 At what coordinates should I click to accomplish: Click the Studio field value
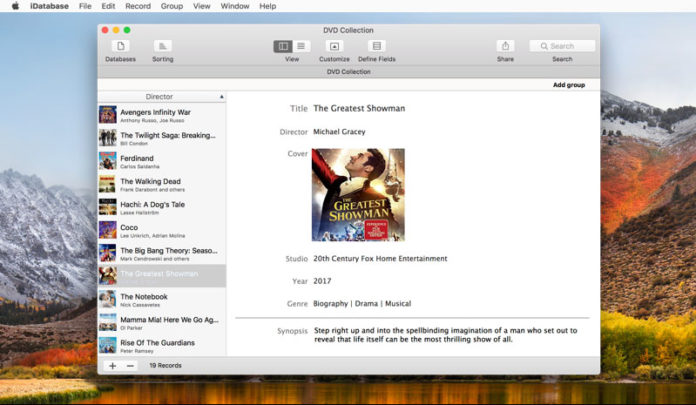(x=380, y=258)
